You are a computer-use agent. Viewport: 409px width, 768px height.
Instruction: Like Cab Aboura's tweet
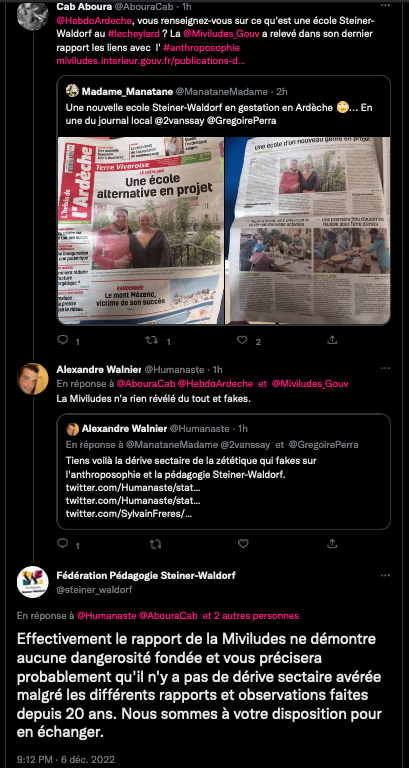[242, 339]
